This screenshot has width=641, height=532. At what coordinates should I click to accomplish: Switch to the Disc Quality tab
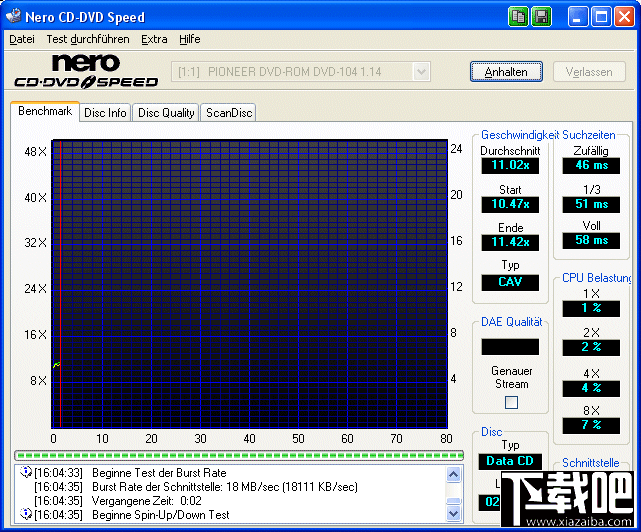[x=166, y=113]
